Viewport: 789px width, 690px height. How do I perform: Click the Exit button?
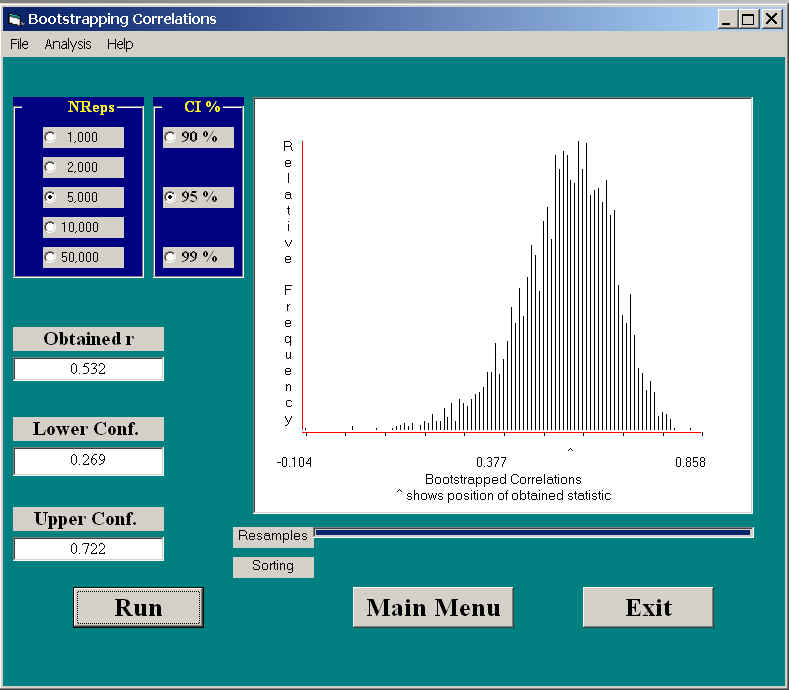click(648, 607)
